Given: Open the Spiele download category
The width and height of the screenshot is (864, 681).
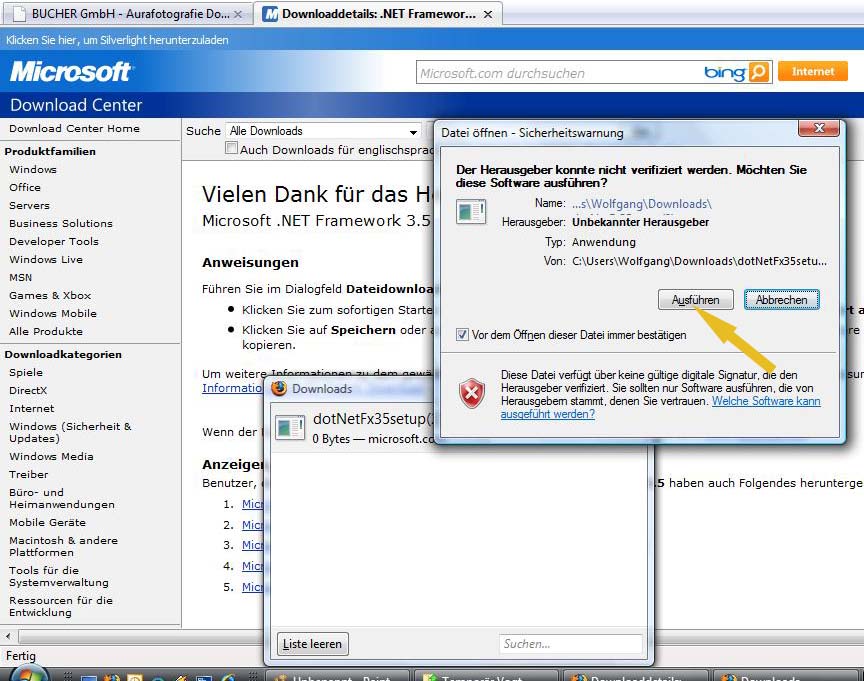Looking at the screenshot, I should [x=26, y=372].
